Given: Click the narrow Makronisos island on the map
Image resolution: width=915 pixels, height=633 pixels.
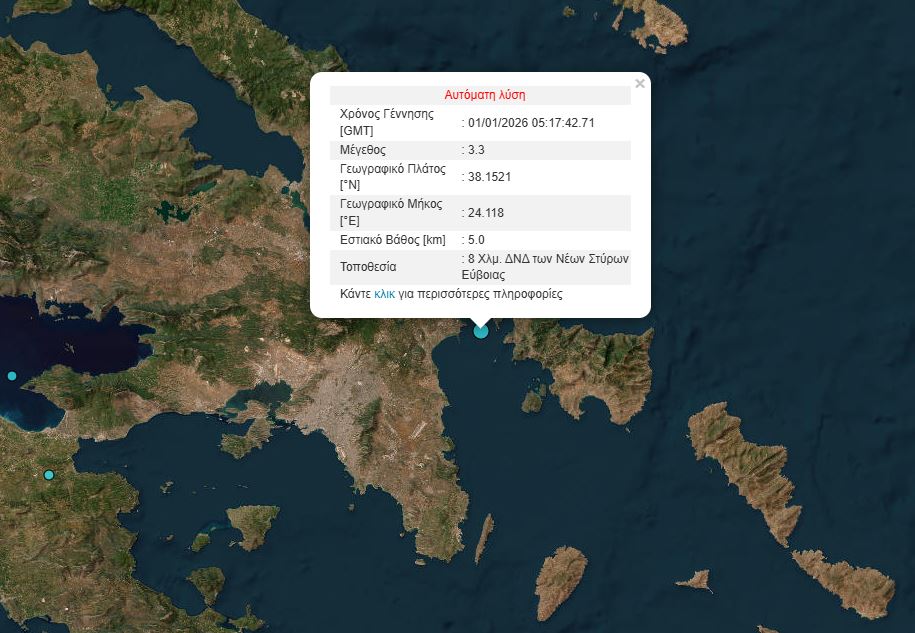Looking at the screenshot, I should coord(484,539).
